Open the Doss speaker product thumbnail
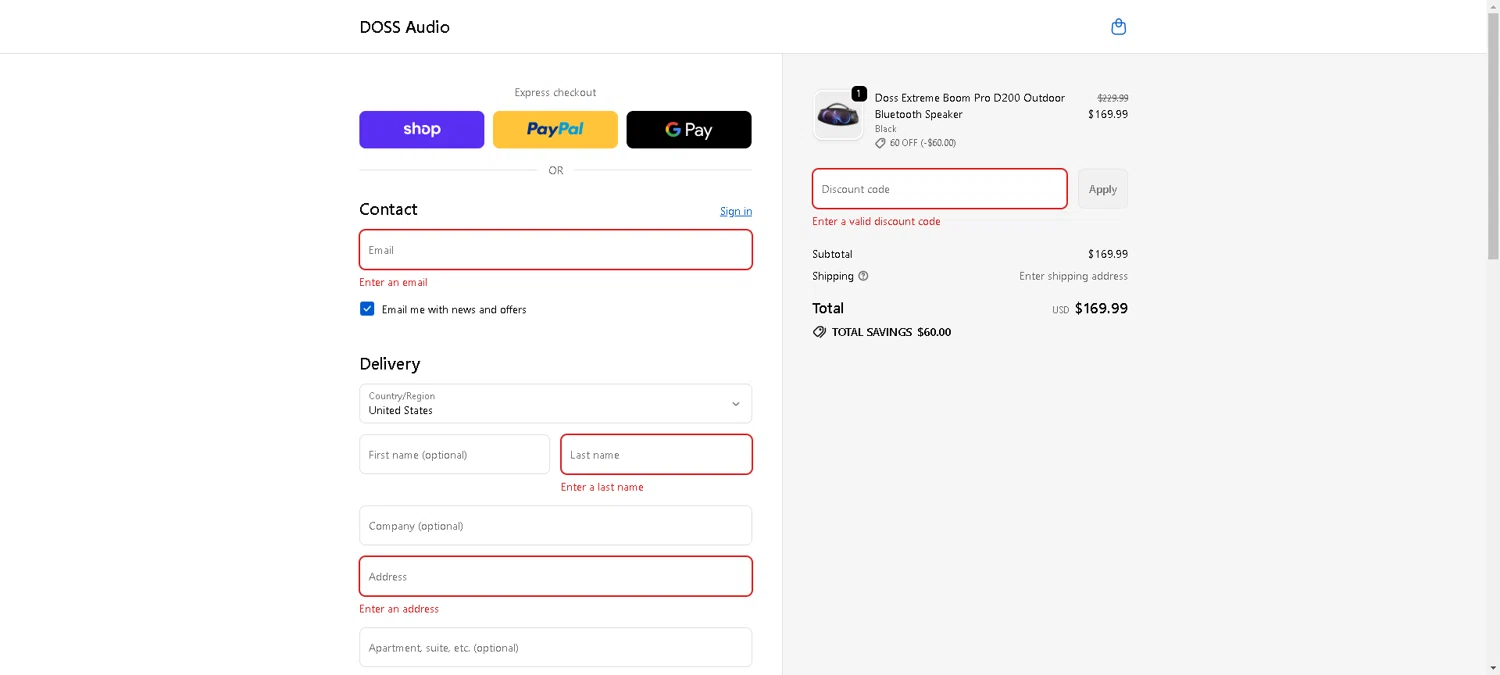Image resolution: width=1500 pixels, height=675 pixels. click(837, 116)
